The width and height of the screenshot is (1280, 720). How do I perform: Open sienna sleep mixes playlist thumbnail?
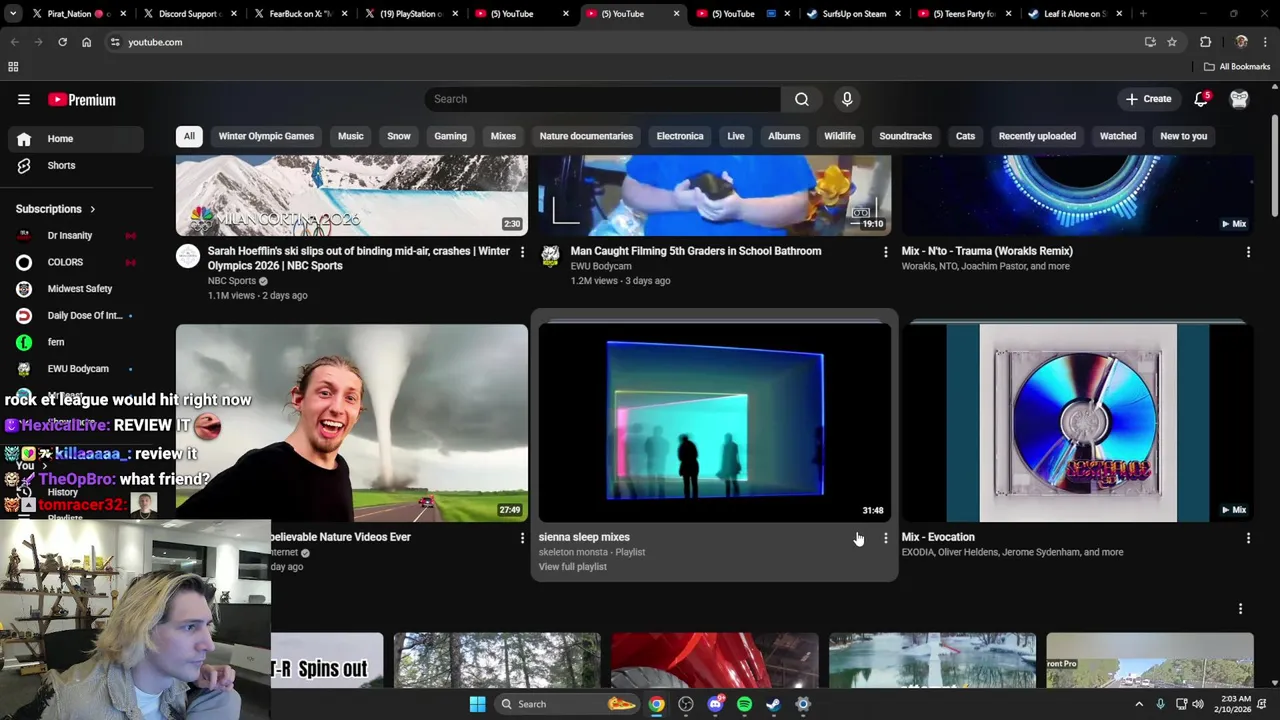[715, 423]
